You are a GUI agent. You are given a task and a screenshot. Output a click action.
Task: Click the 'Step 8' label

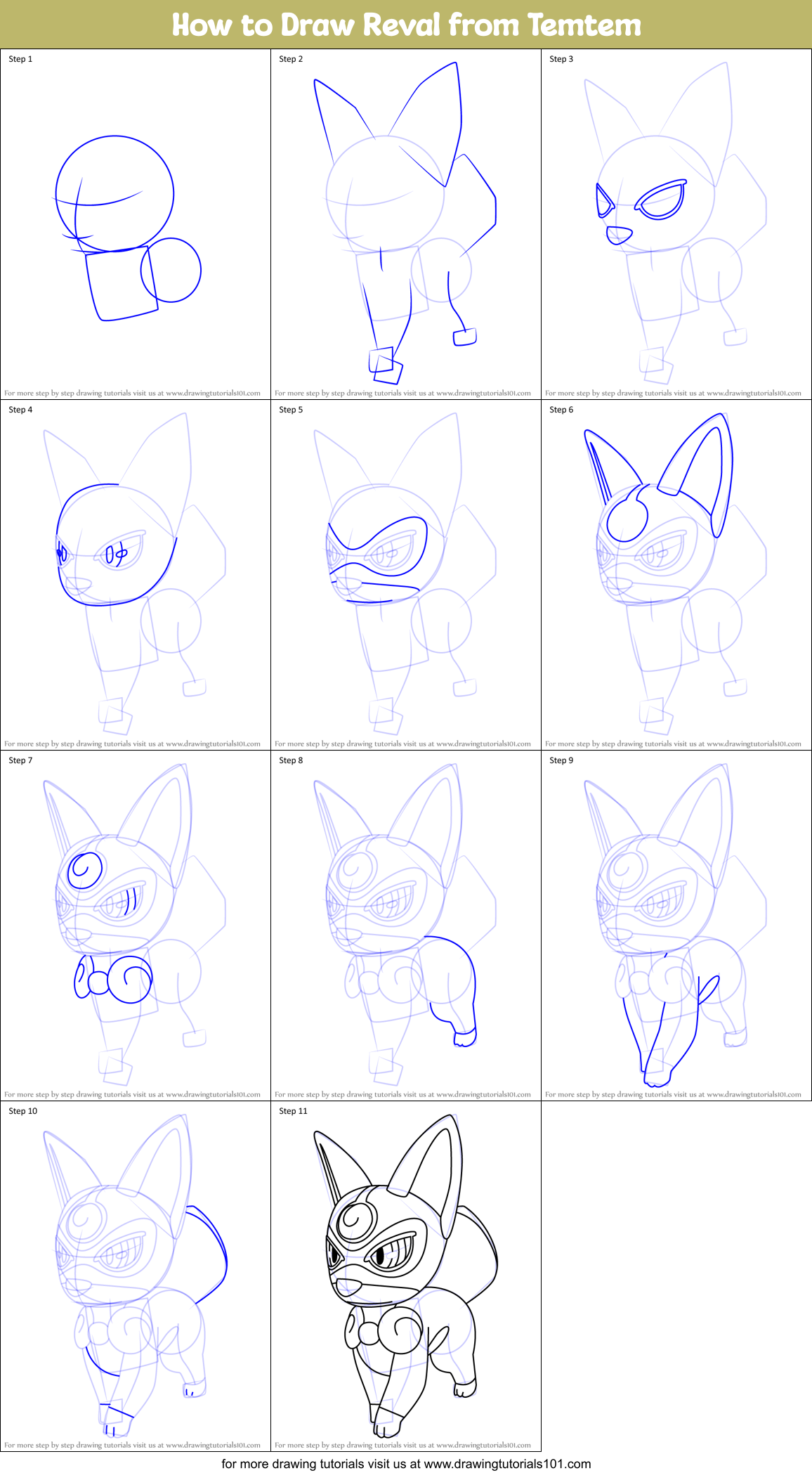[x=291, y=760]
